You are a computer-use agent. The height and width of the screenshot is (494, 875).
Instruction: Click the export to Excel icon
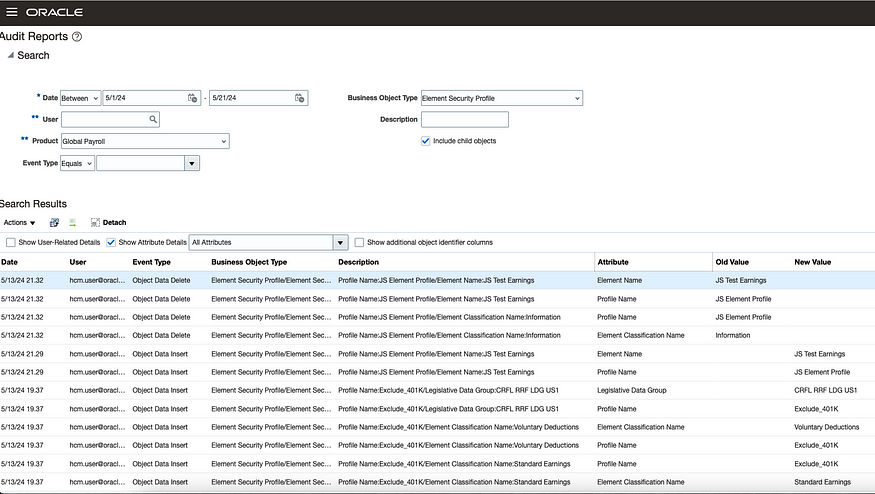[55, 222]
